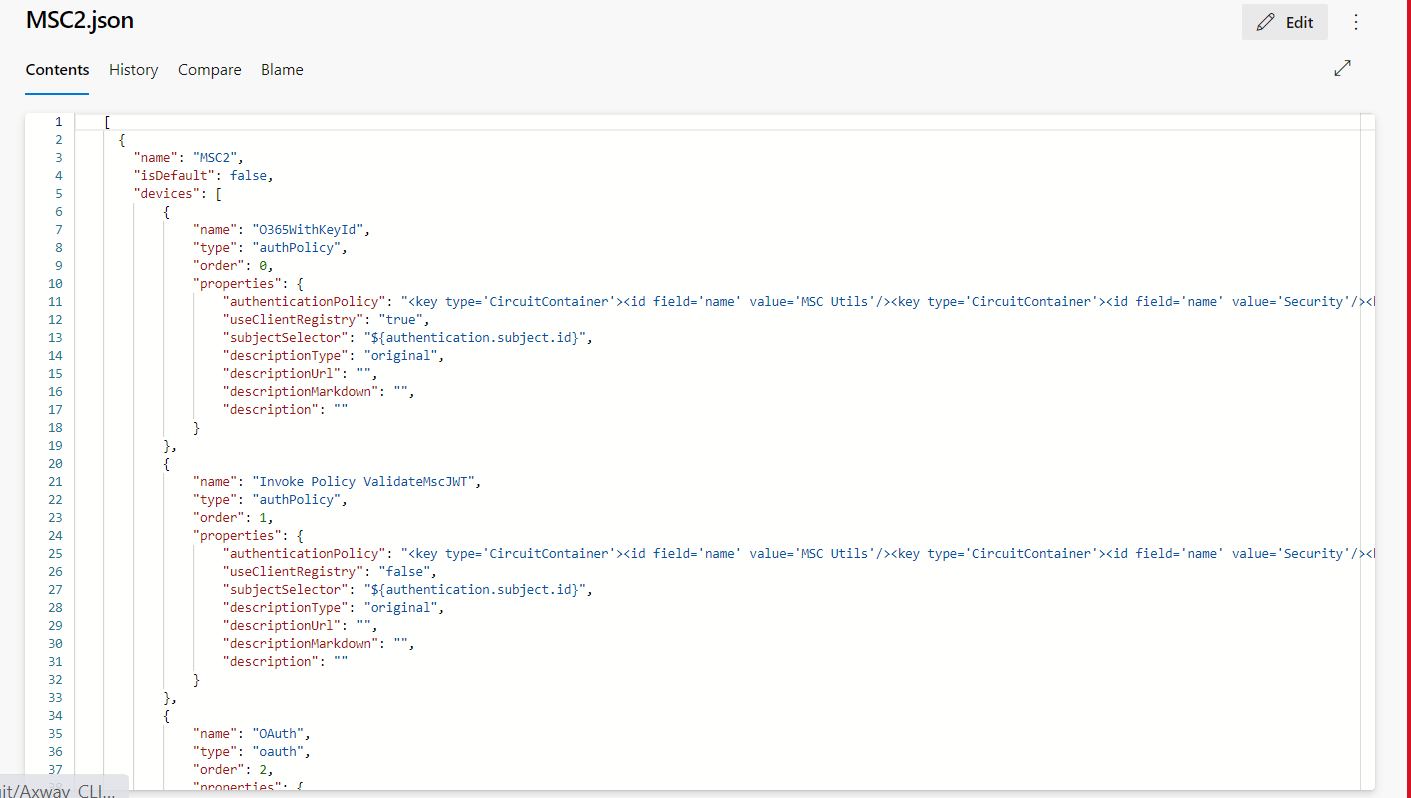The image size is (1411, 798).
Task: Click the Edit button
Action: click(x=1284, y=21)
